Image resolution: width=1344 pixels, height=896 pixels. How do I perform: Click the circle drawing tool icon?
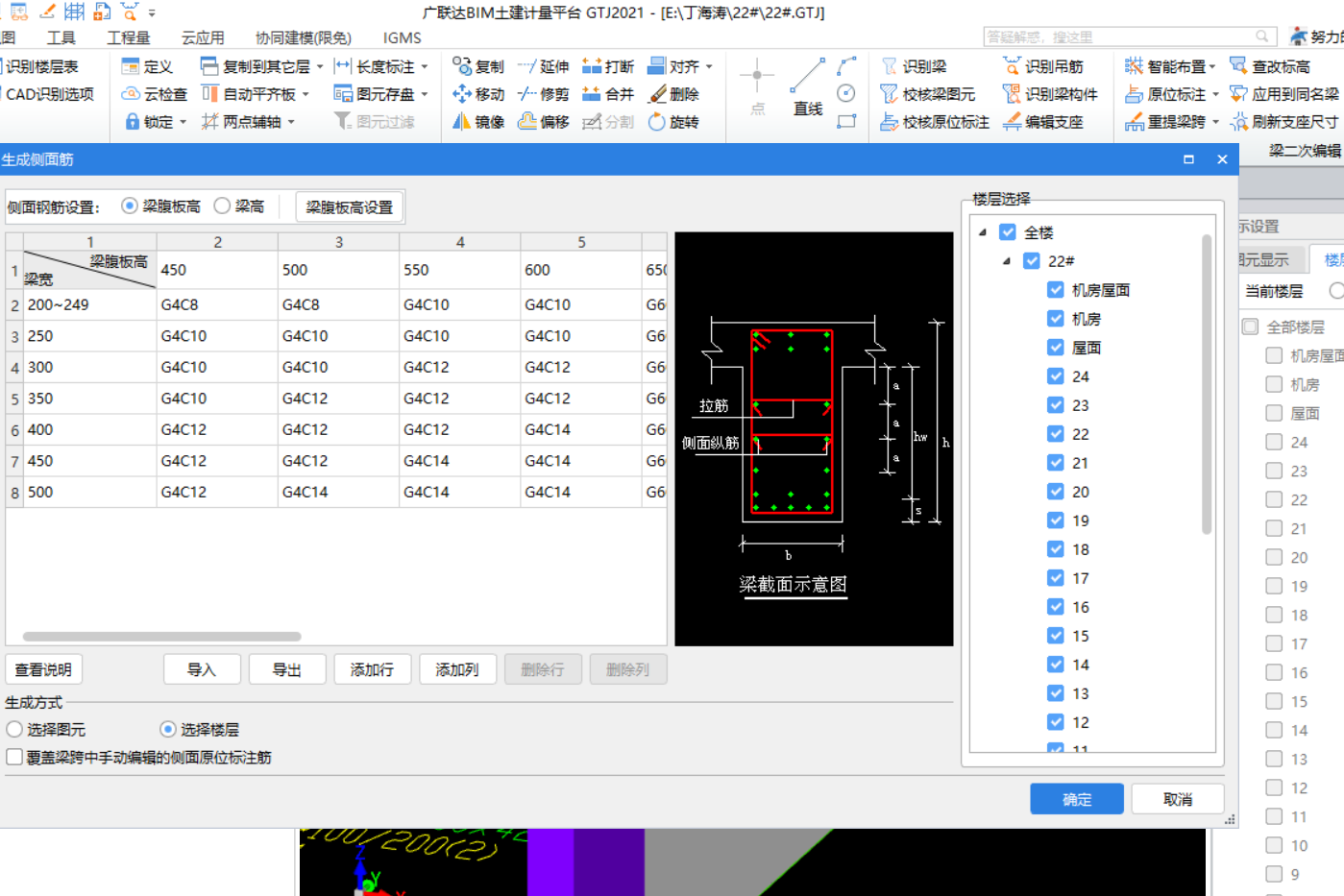846,93
